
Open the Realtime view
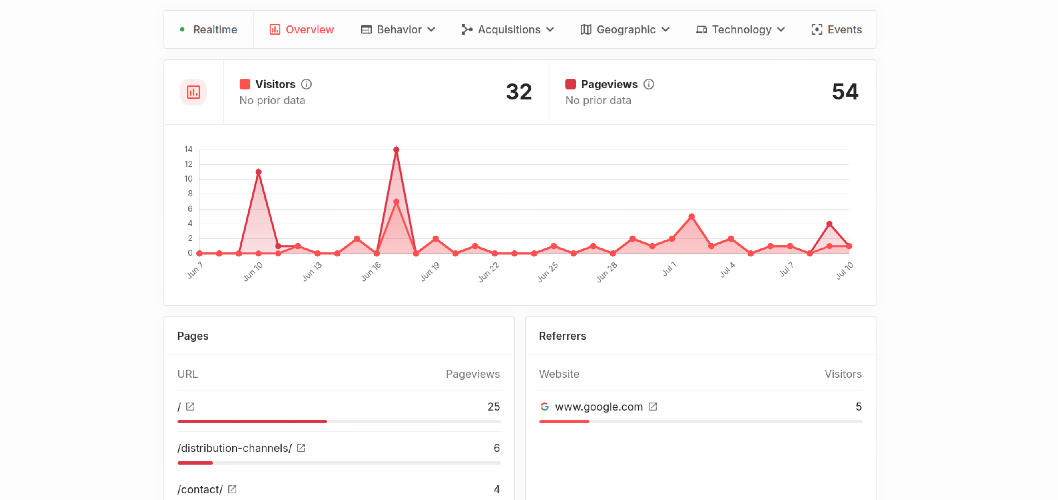208,30
